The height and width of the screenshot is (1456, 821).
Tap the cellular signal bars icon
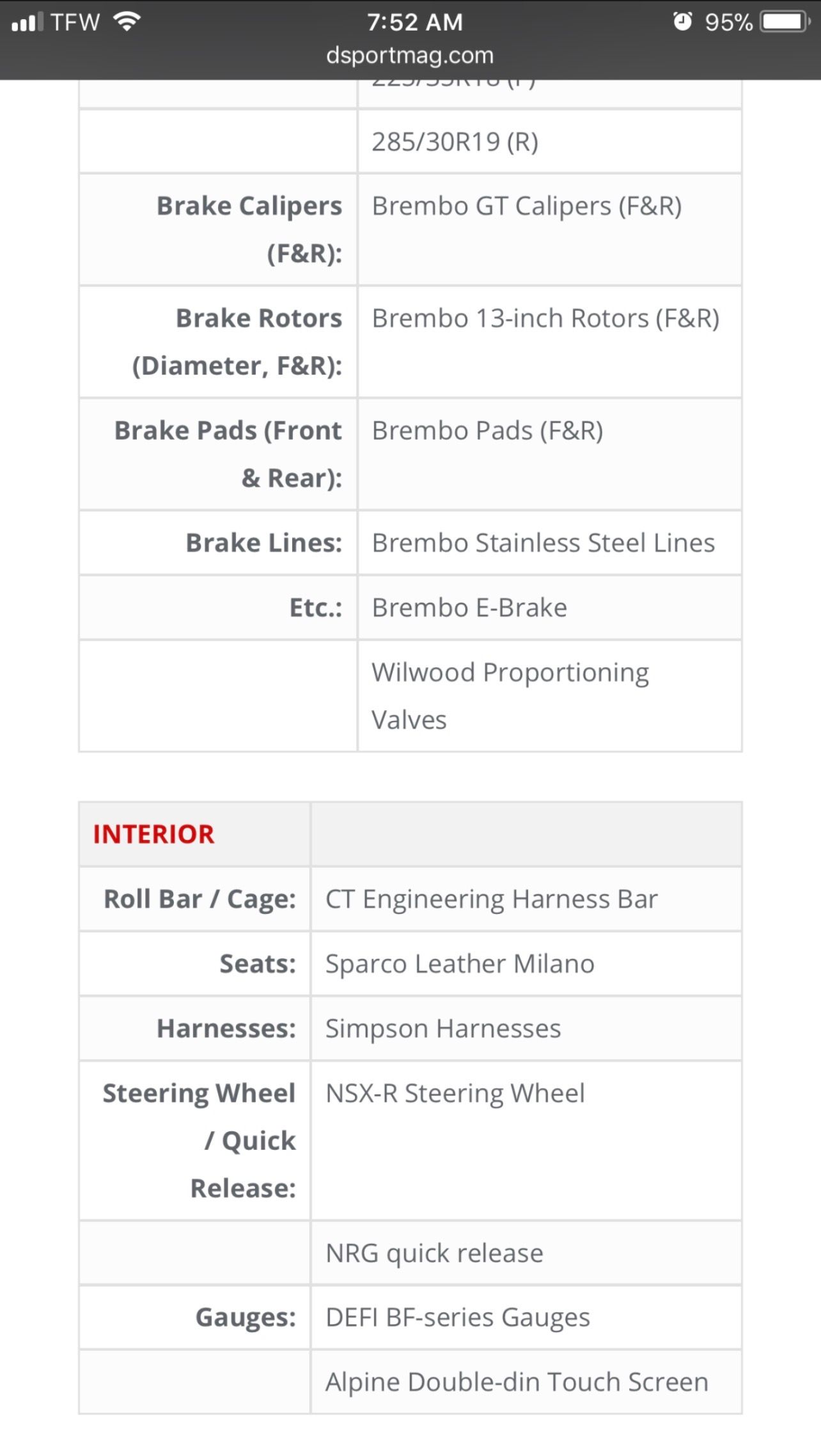tap(27, 22)
